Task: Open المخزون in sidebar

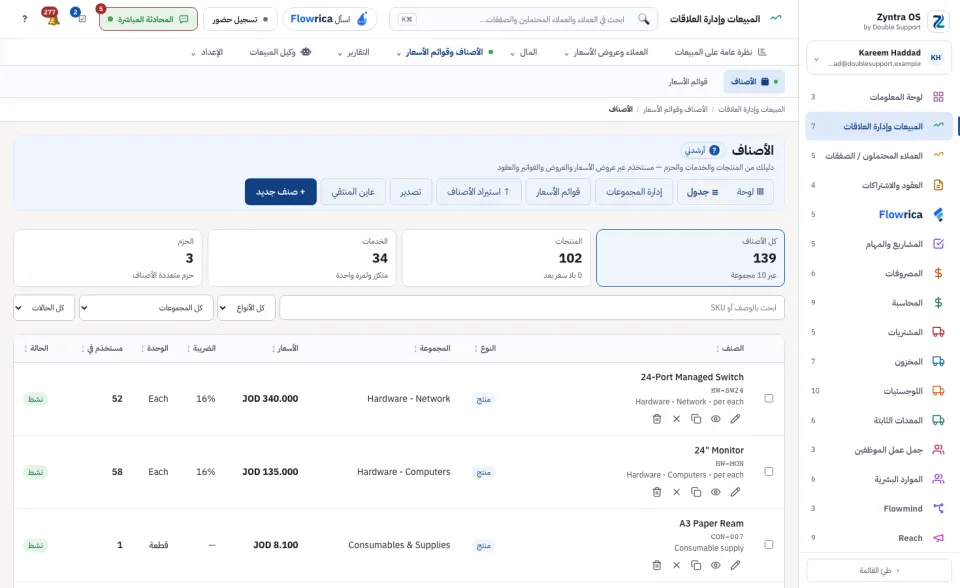Action: click(879, 361)
